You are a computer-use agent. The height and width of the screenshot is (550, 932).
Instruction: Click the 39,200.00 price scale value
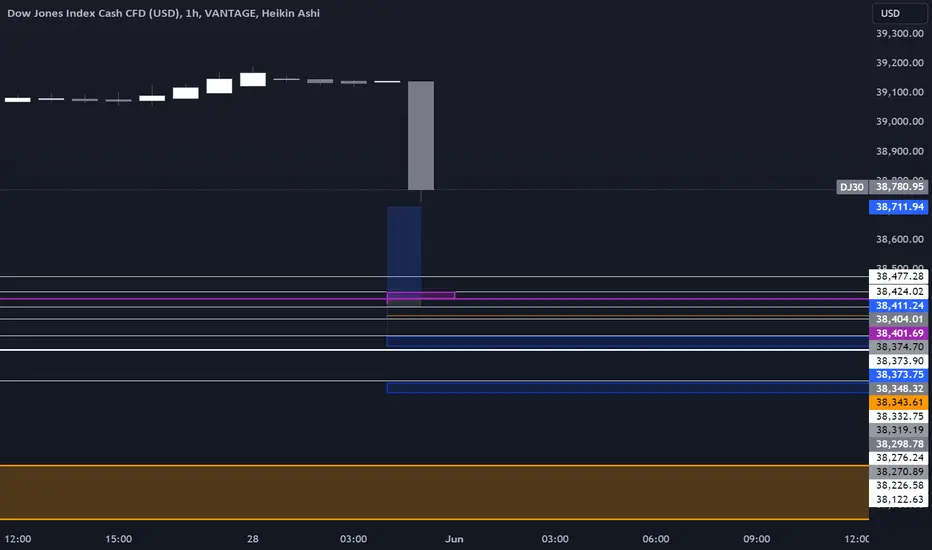[899, 62]
